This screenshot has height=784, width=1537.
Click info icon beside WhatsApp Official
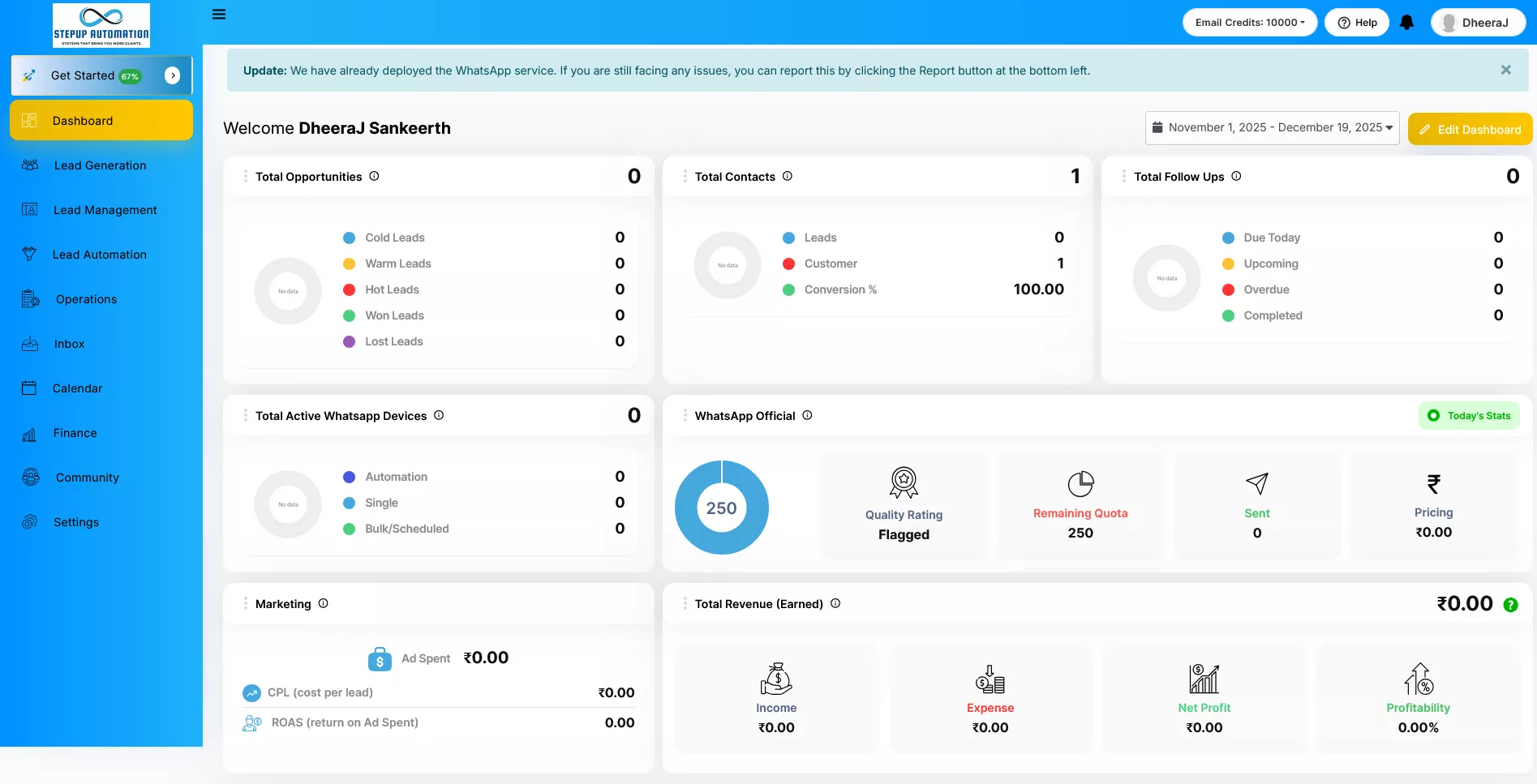(807, 415)
